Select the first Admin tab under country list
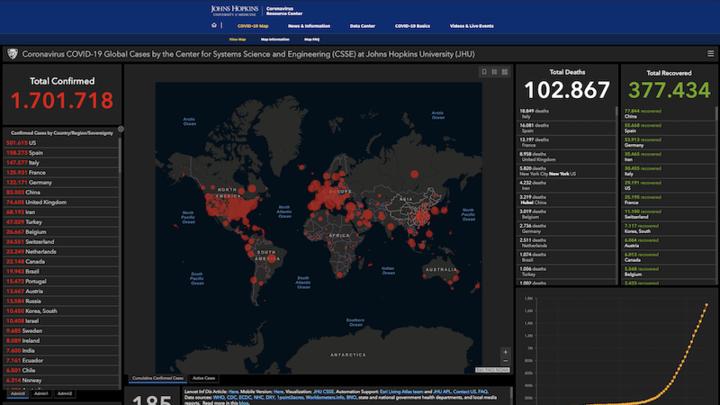 click(18, 394)
